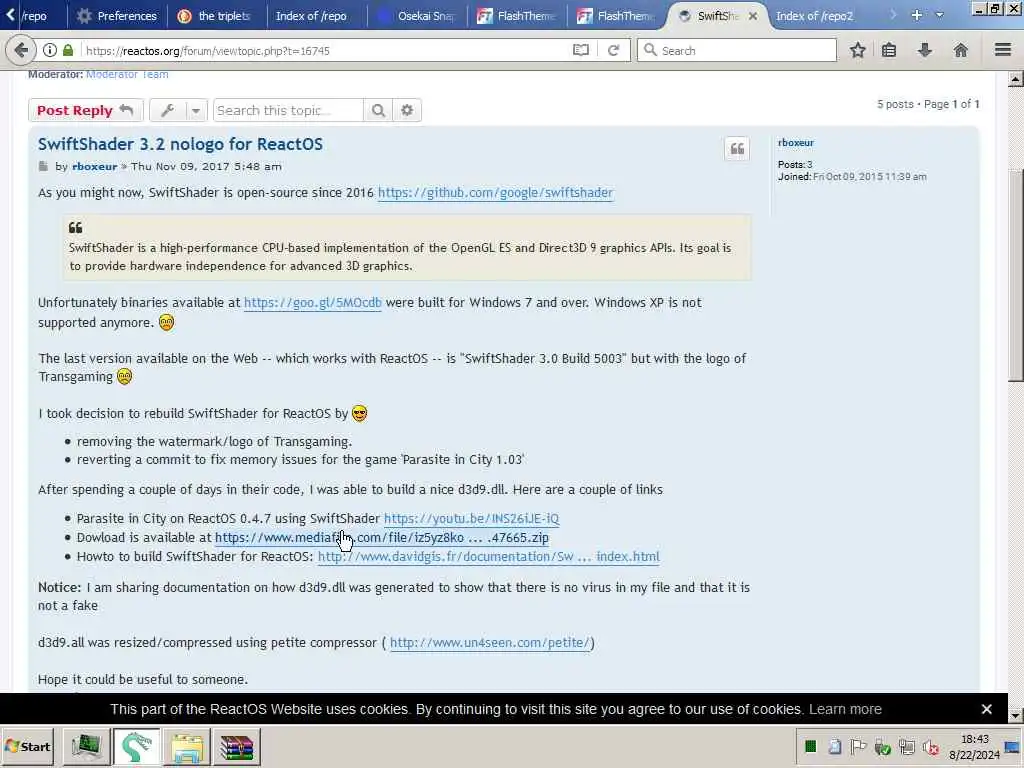Click the topic search magnifier button
Screen dimensions: 1024x768
[378, 110]
